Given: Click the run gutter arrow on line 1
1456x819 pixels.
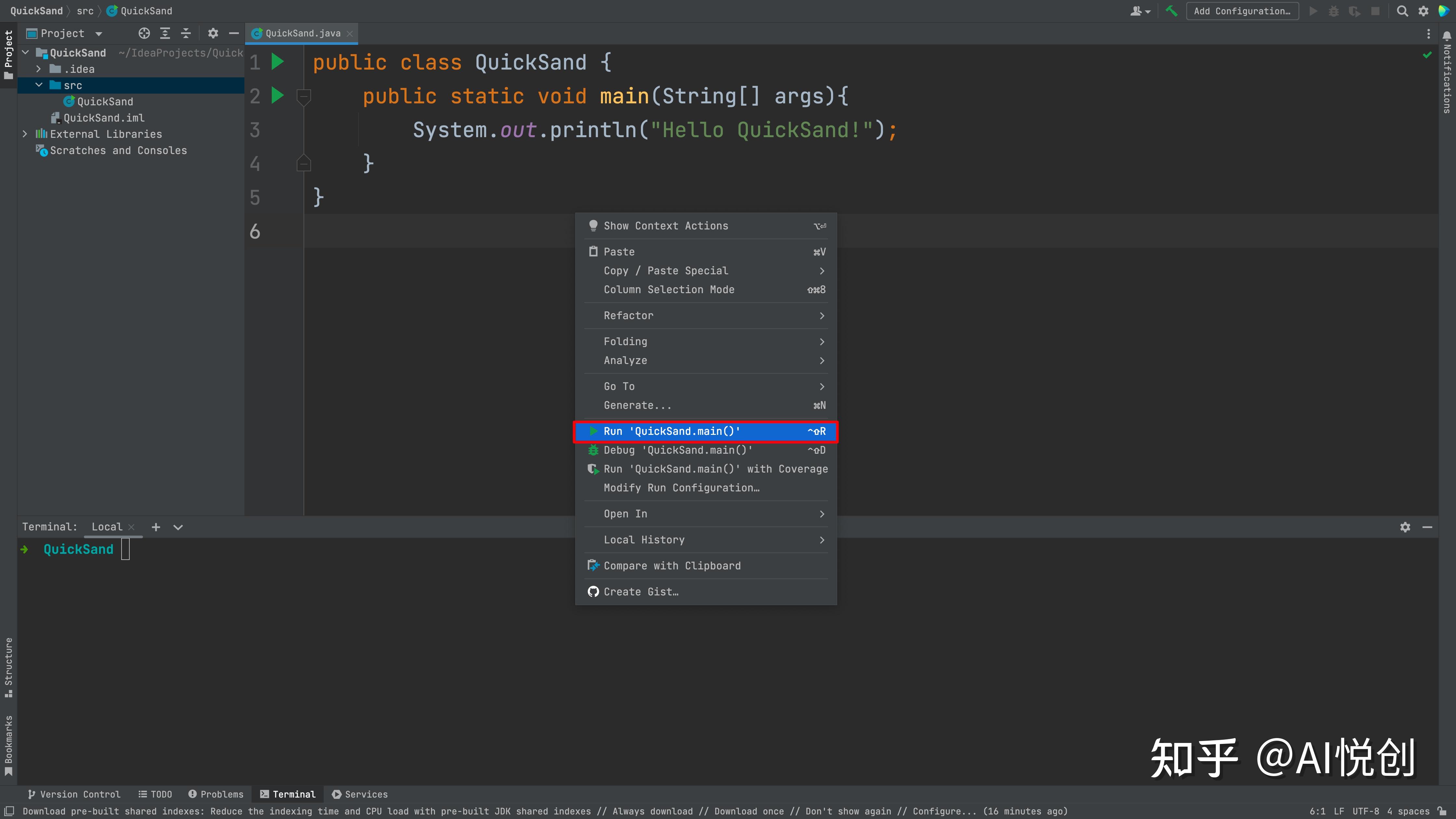Looking at the screenshot, I should [277, 62].
